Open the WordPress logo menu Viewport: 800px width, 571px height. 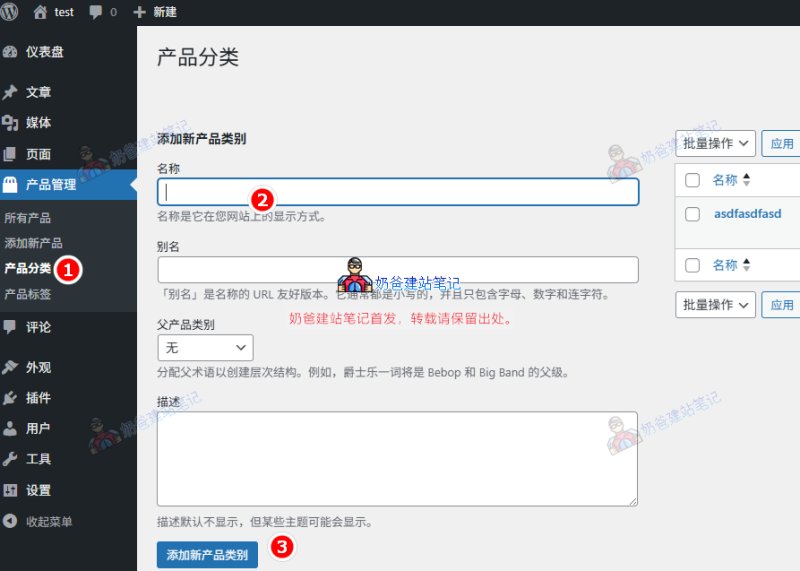click(9, 11)
